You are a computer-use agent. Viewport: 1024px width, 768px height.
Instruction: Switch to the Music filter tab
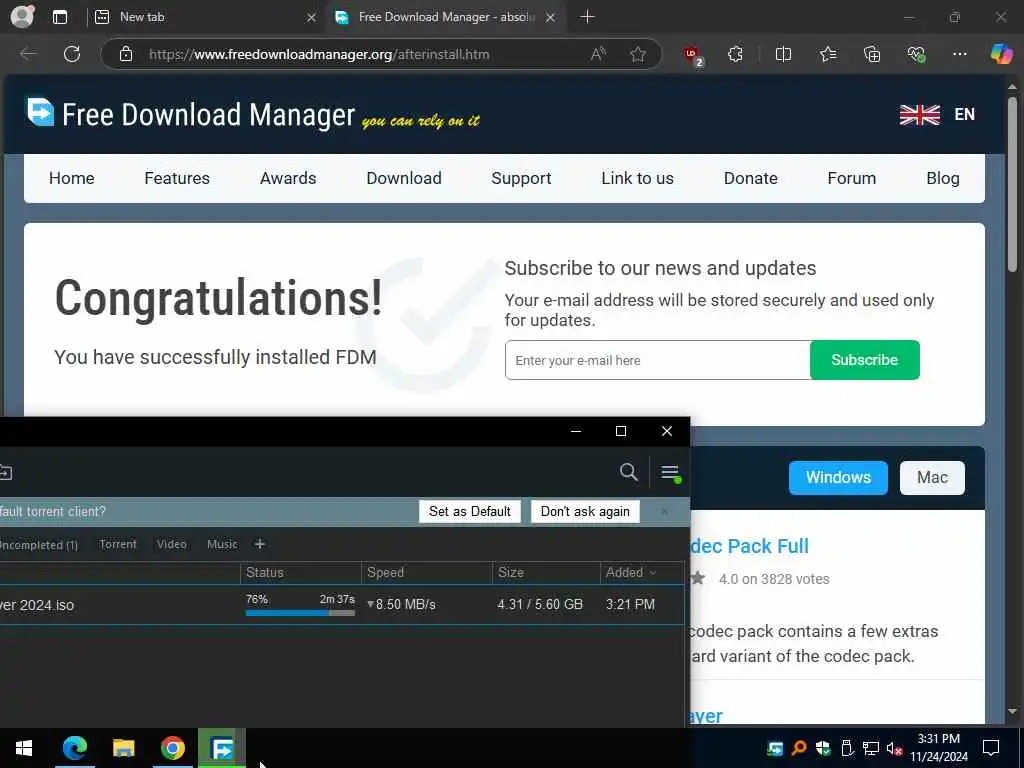tap(222, 544)
